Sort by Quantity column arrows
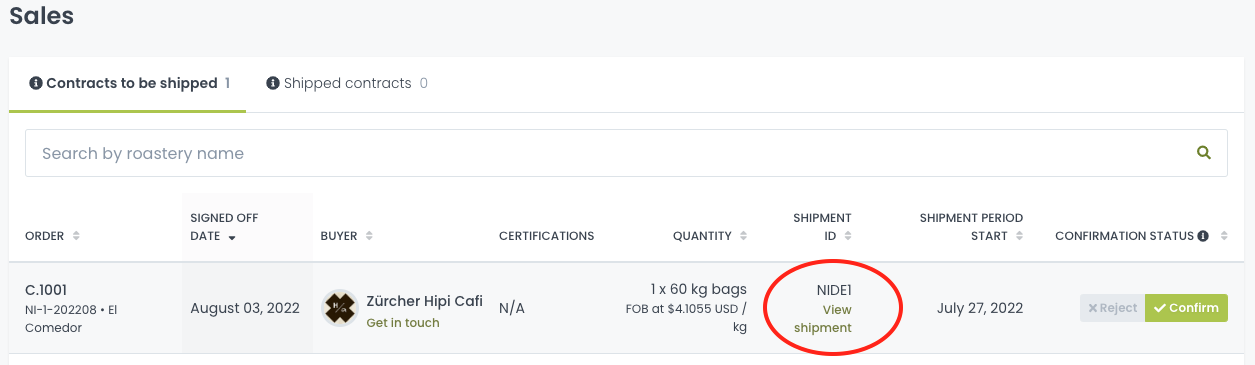Screen dimensions: 1255x365 (x=742, y=236)
